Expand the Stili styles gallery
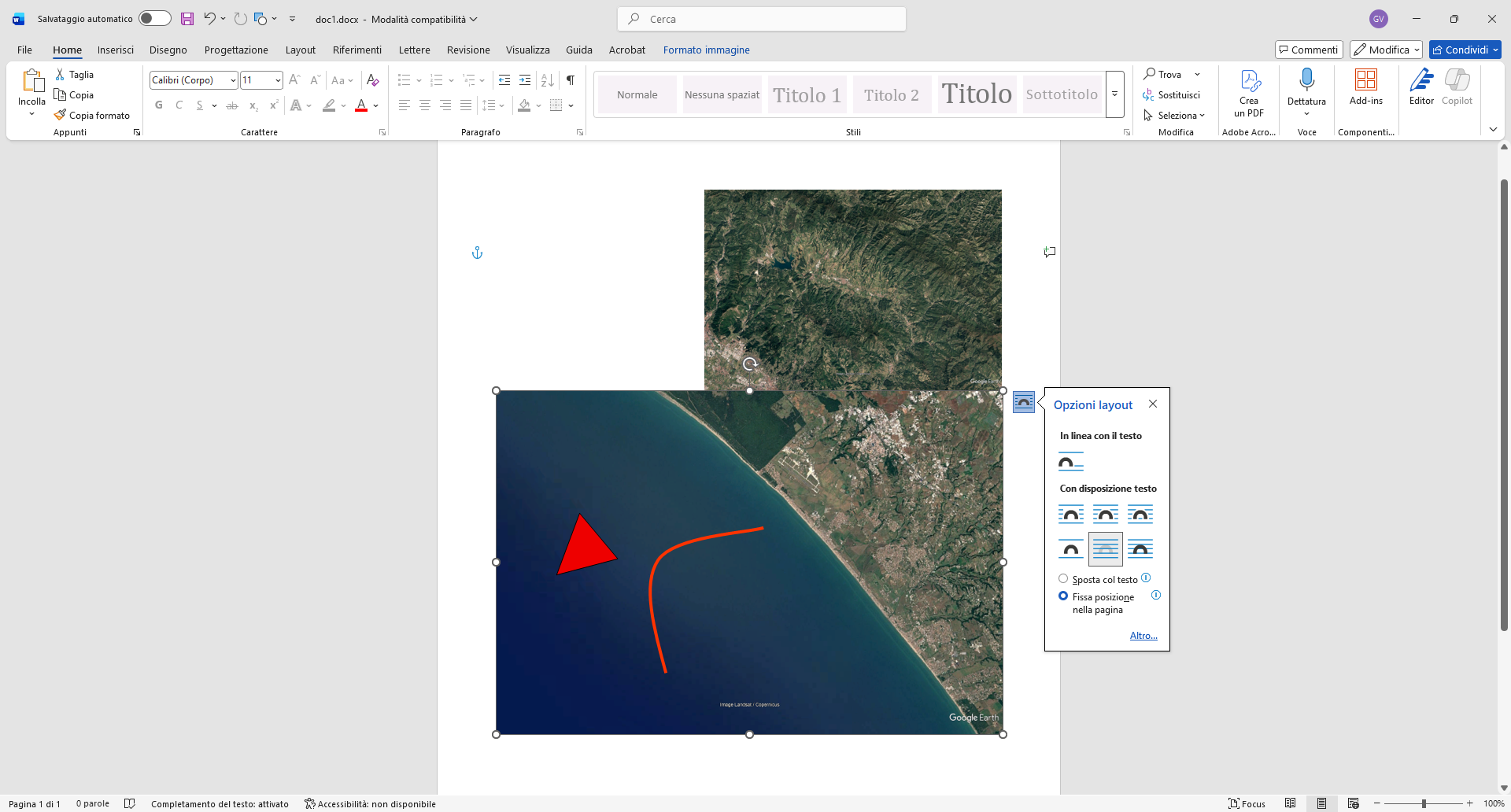1511x812 pixels. point(1114,94)
